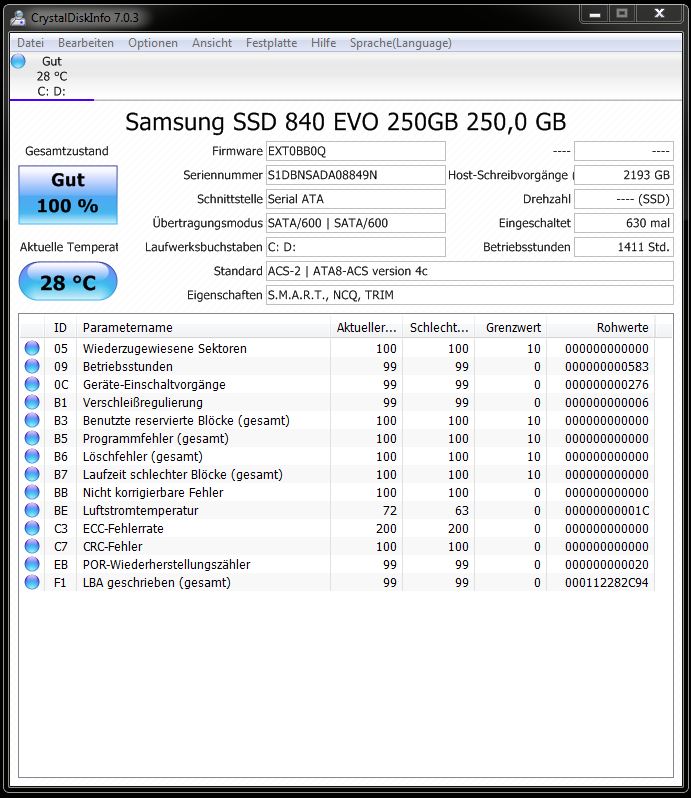This screenshot has width=691, height=798.
Task: Click the status orb for Löschfehler (gesamt)
Action: 32,456
